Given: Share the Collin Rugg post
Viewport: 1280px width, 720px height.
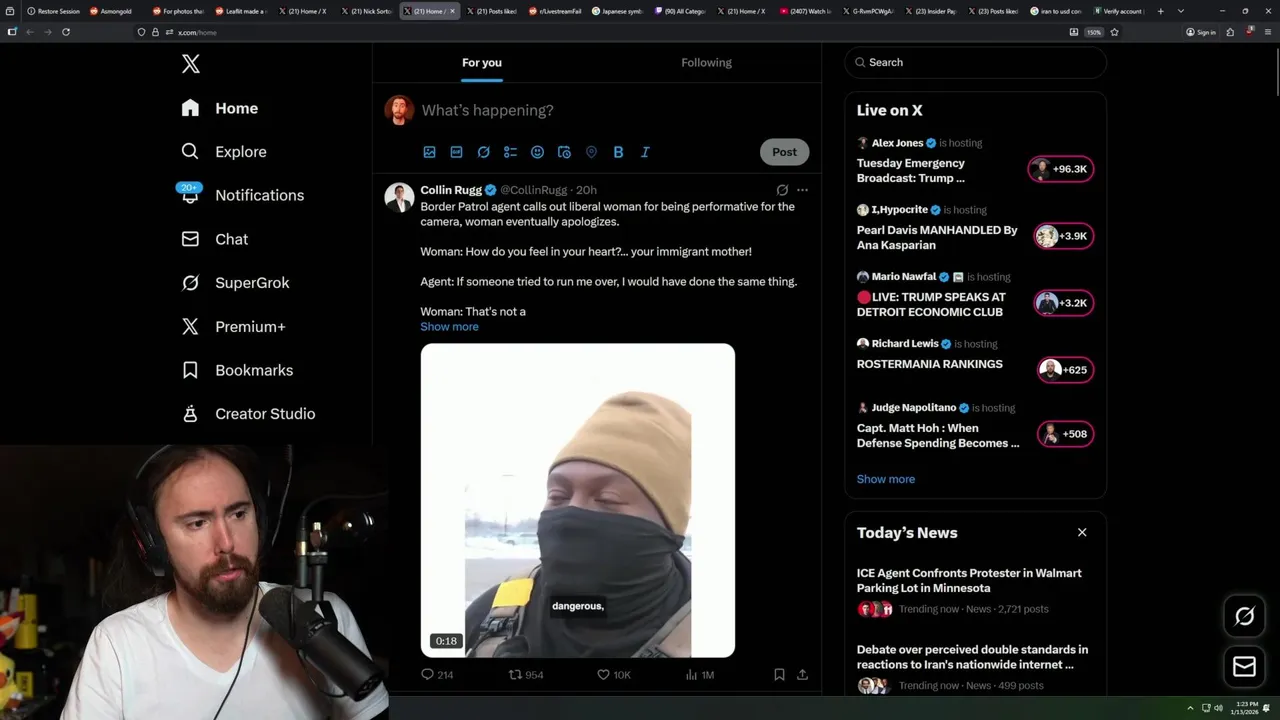Looking at the screenshot, I should (x=802, y=675).
